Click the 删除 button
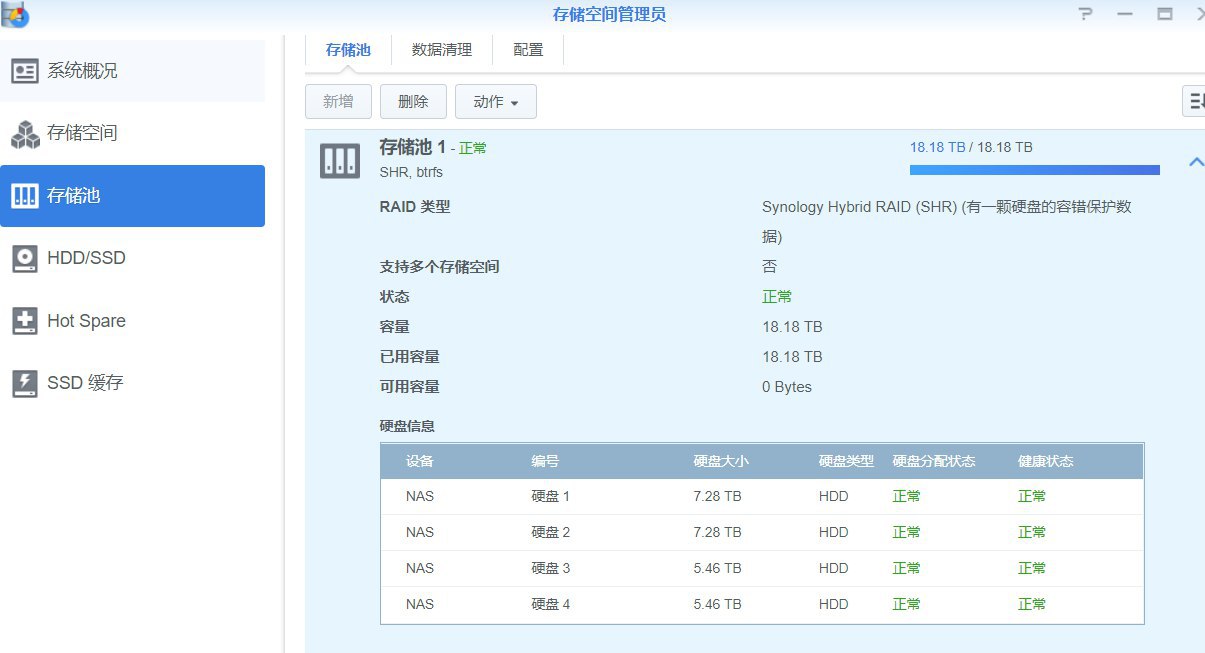The image size is (1205, 653). pos(413,102)
